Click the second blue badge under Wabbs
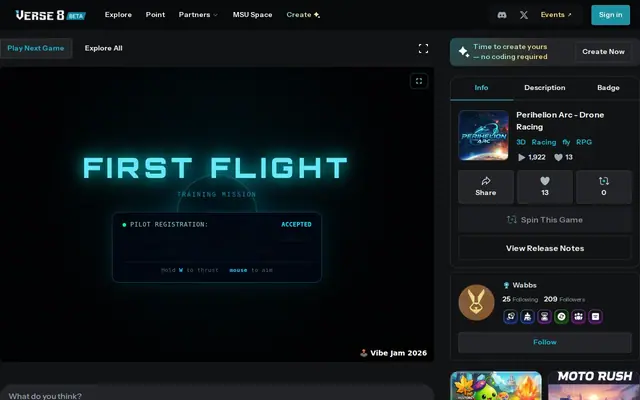The image size is (640, 400). 527,316
